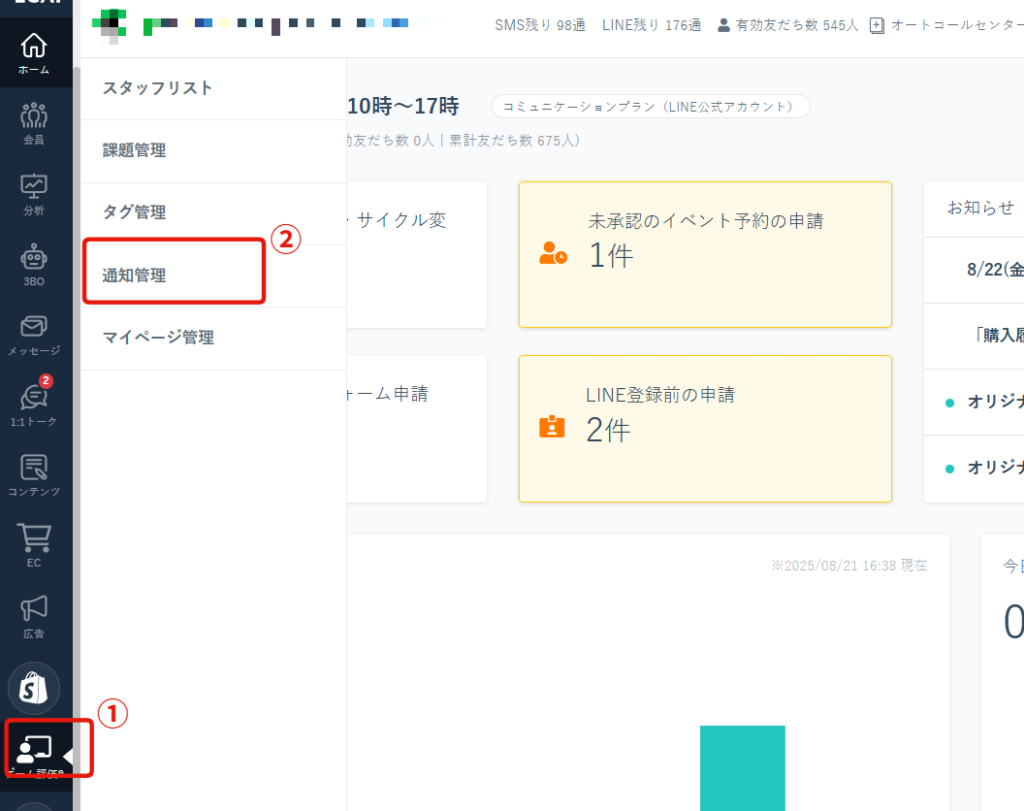Screen dimensions: 1024x811
Task: Open the EC shopping cart icon
Action: pos(34,546)
